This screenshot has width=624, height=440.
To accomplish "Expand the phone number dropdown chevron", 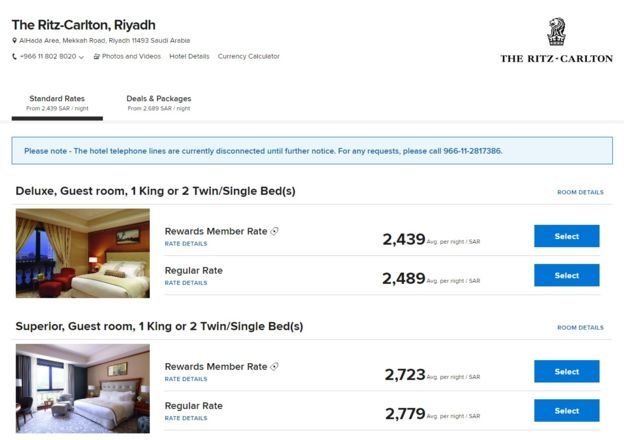I will coord(81,57).
